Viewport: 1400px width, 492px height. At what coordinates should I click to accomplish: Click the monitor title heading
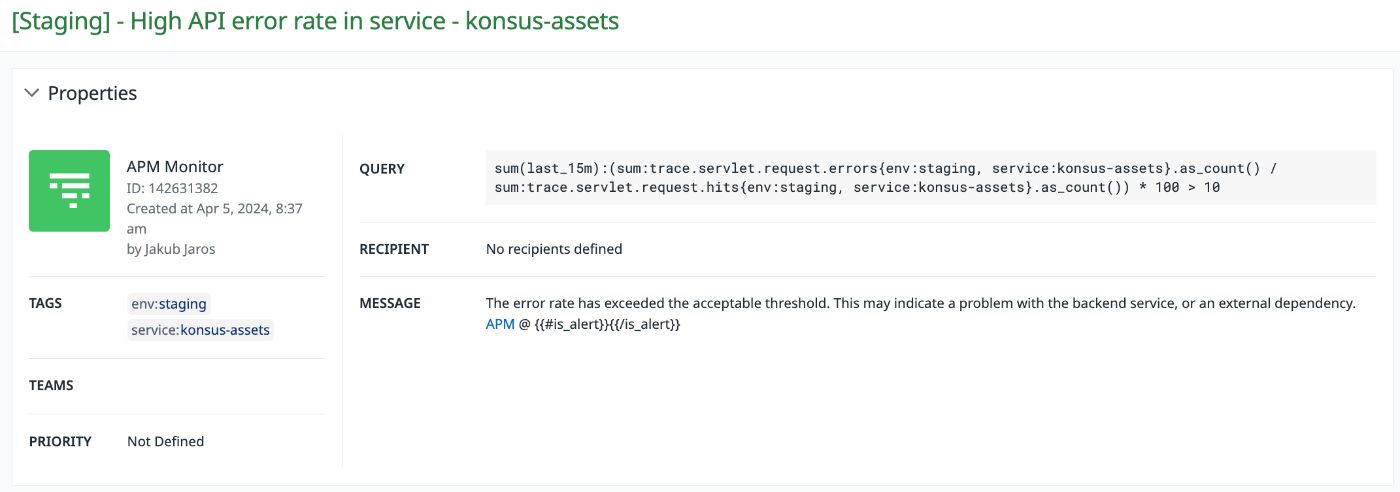point(316,21)
